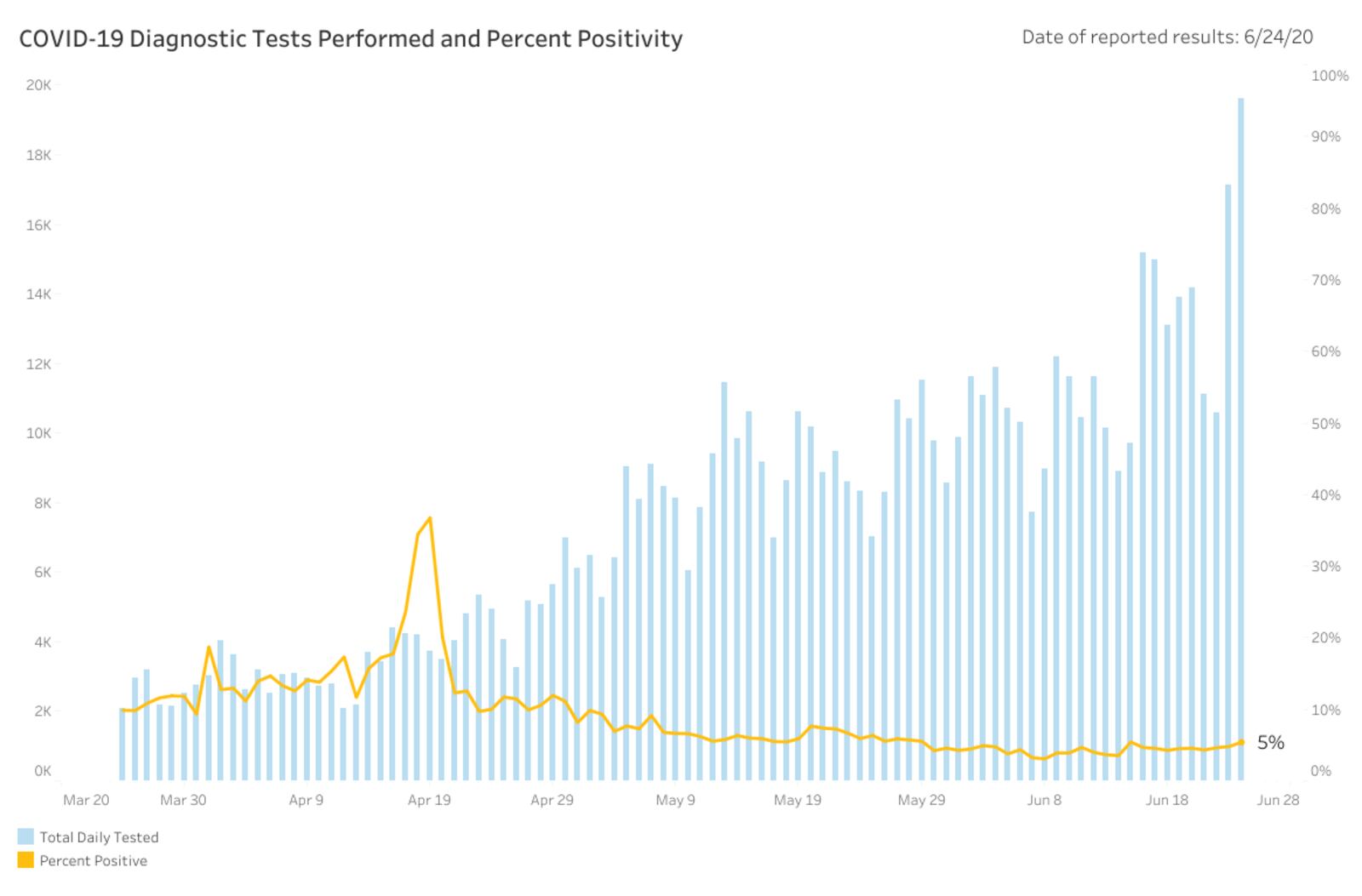1362x896 pixels.
Task: Click the 10K label on left axis
Action: tap(38, 433)
